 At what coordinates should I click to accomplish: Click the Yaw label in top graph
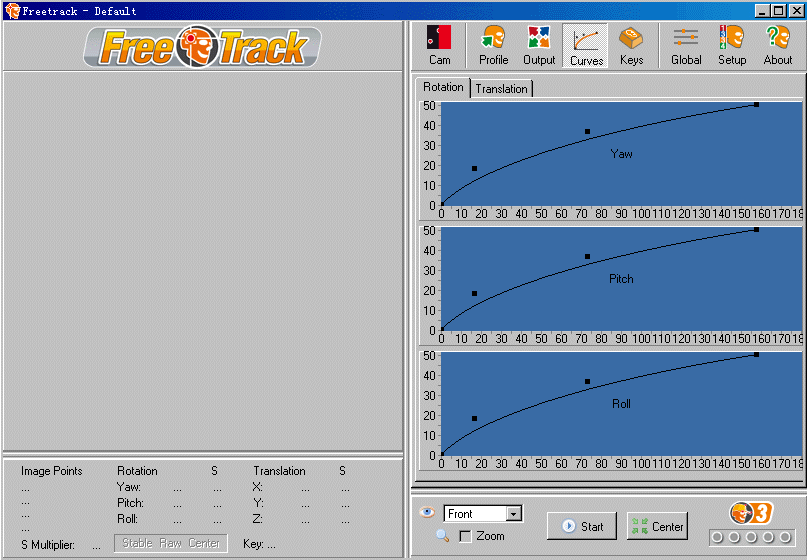[x=621, y=154]
